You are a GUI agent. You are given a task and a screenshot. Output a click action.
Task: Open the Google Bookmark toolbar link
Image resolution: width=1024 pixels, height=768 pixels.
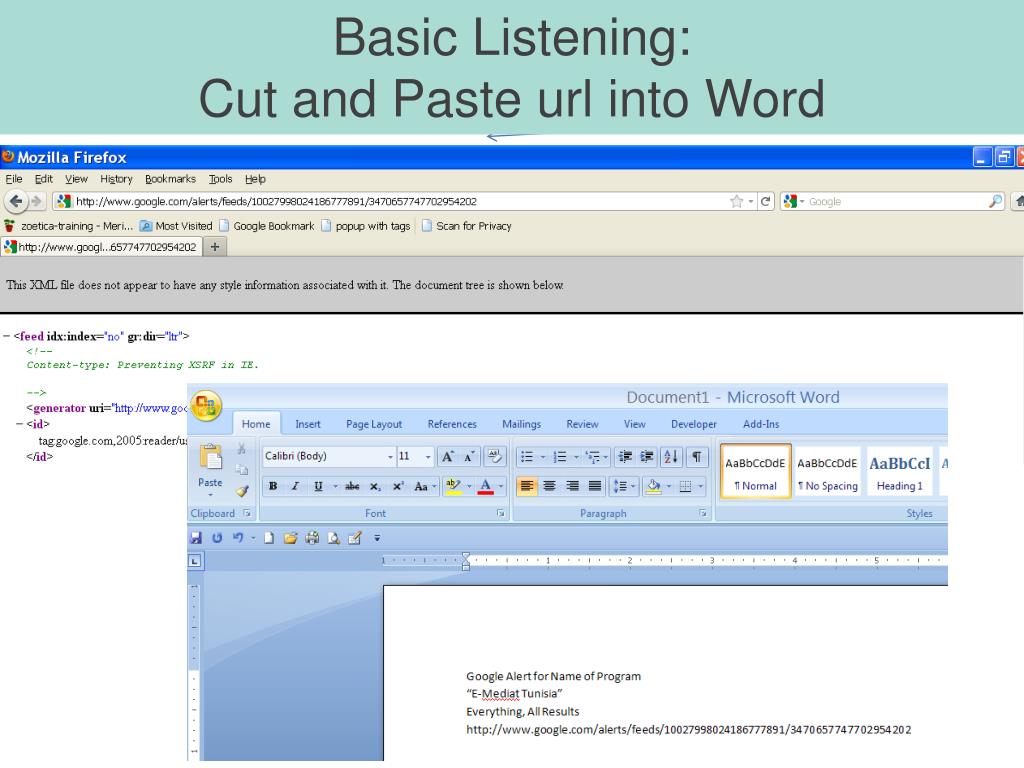[x=266, y=226]
